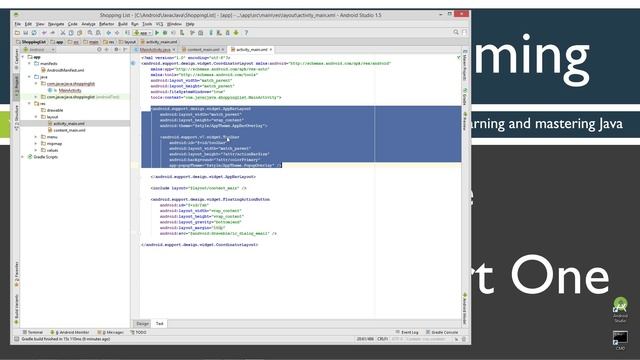Image resolution: width=640 pixels, height=360 pixels.
Task: Open the Terminal tool window
Action: point(33,332)
